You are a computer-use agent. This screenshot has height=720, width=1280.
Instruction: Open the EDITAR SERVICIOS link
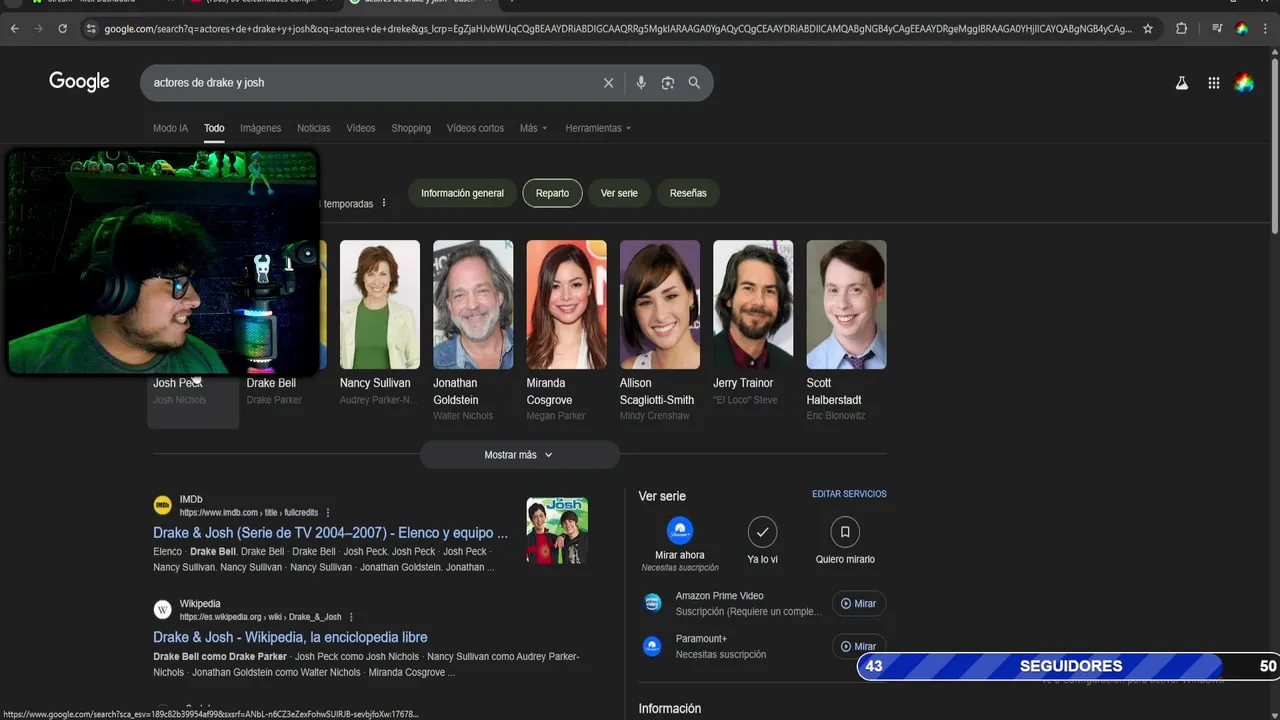pos(849,494)
